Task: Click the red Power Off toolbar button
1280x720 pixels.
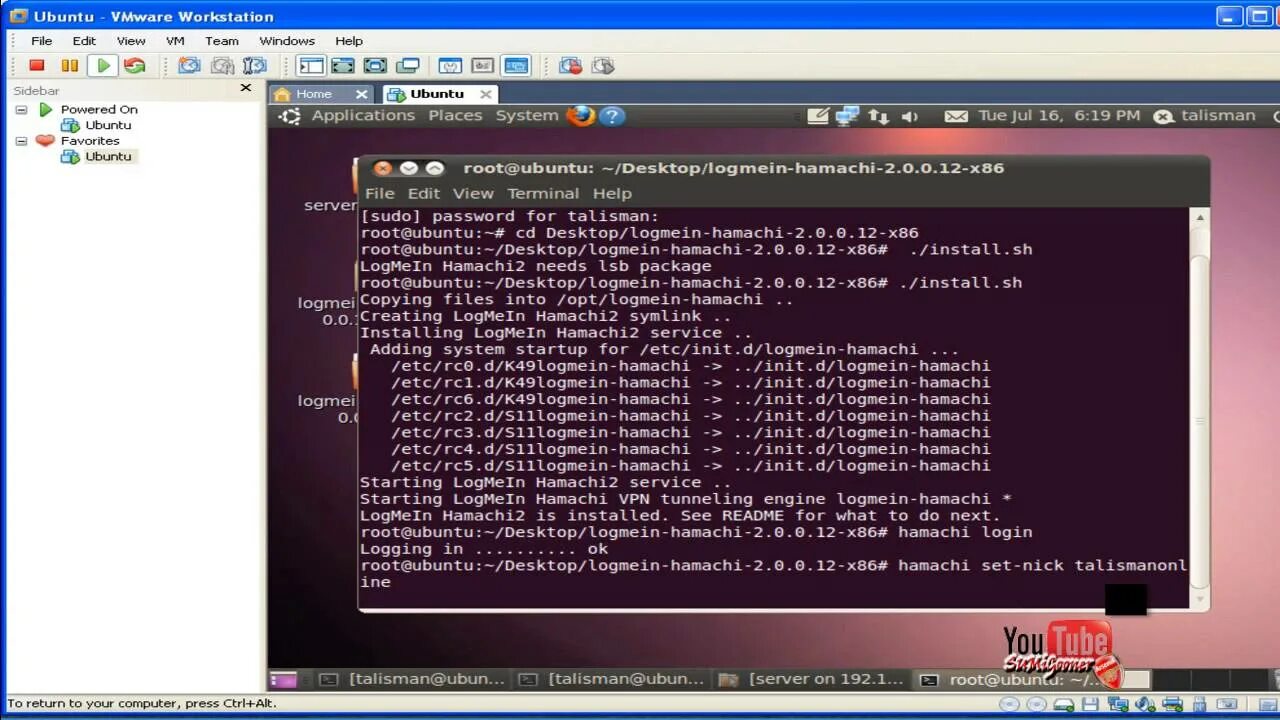Action: point(37,66)
